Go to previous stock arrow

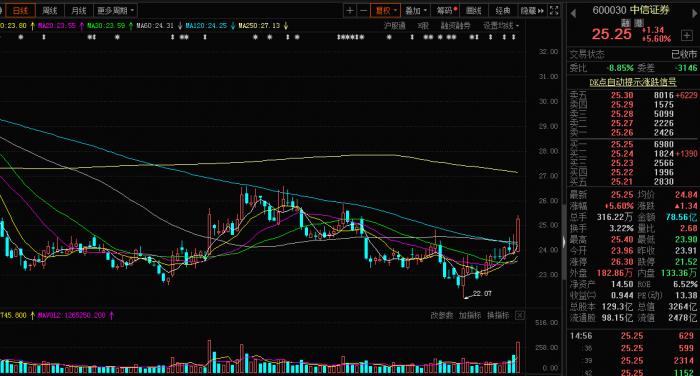click(573, 14)
